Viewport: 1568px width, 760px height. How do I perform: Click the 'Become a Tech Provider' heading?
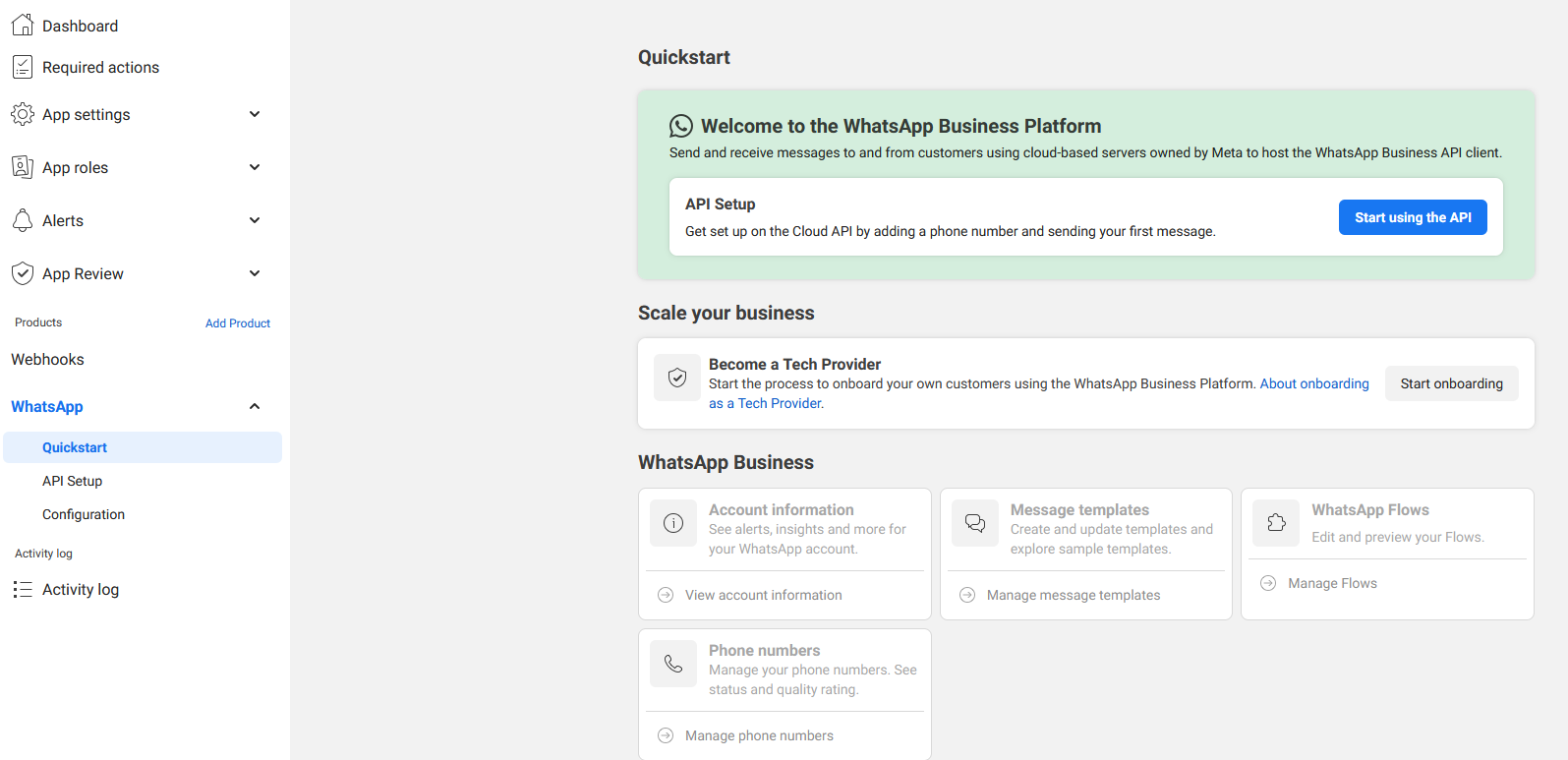coord(794,364)
